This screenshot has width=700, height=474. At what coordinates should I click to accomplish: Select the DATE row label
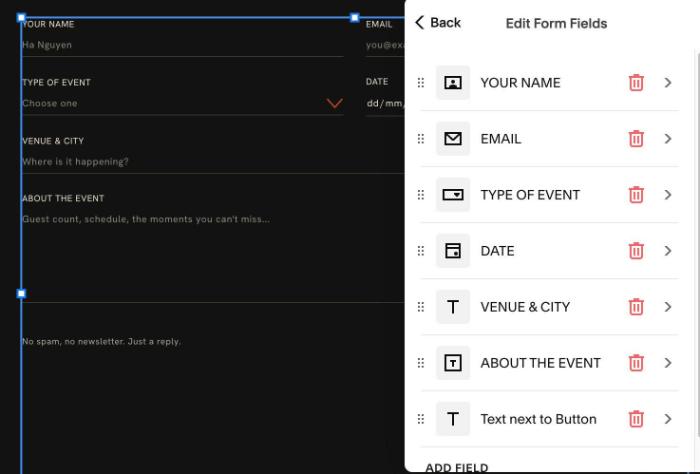point(497,251)
